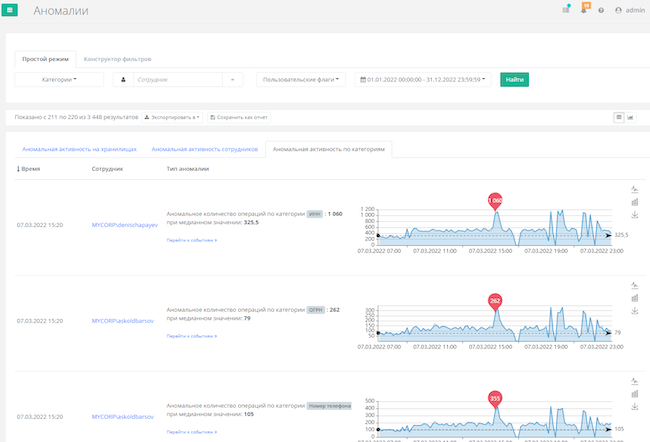Download the first anomaly chart image
The width and height of the screenshot is (650, 442).
tap(635, 215)
